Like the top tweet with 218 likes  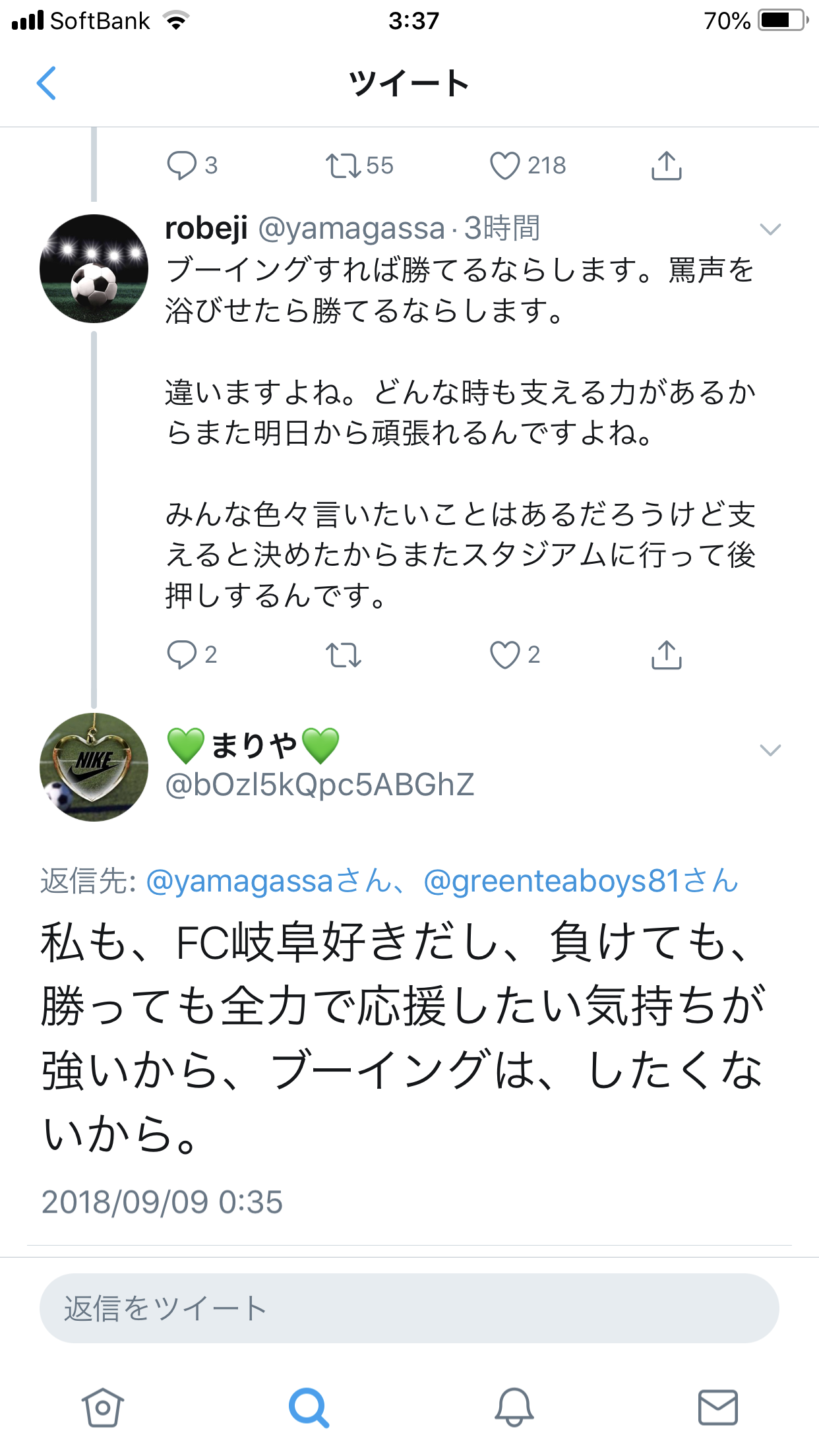505,166
